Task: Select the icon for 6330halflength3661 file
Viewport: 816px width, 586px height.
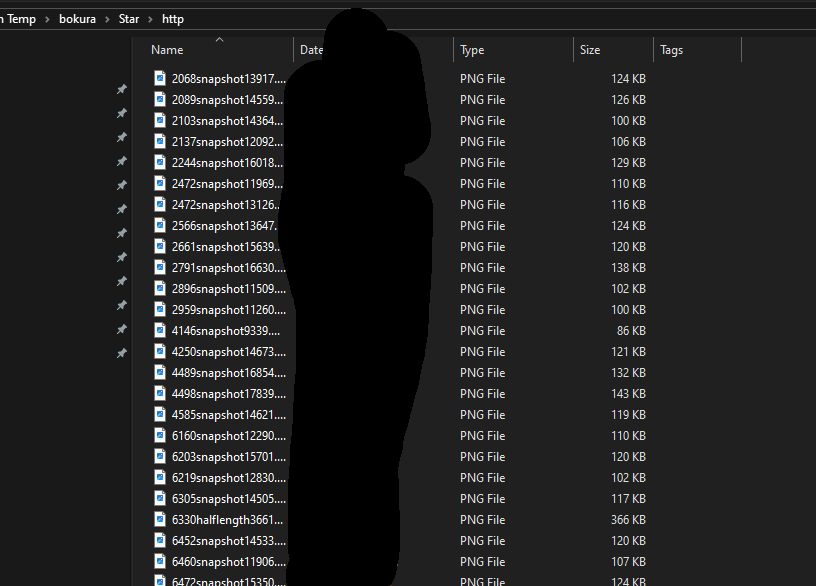Action: [x=160, y=519]
